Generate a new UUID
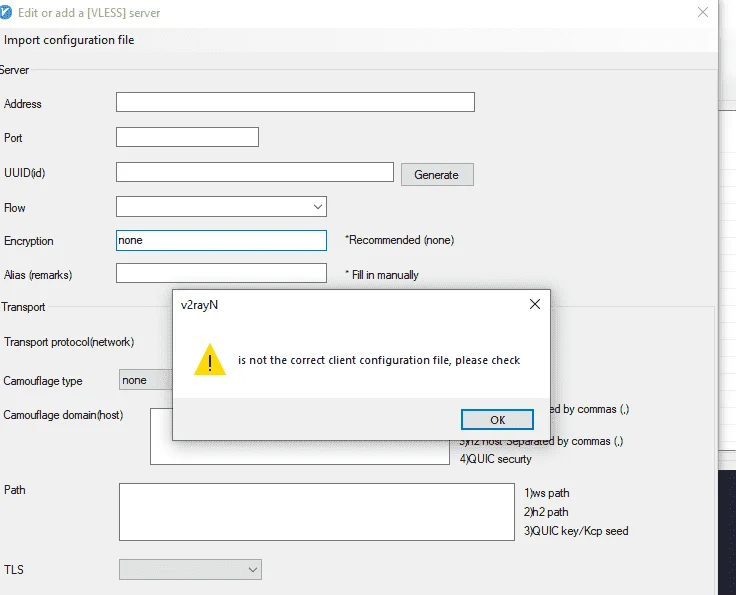The width and height of the screenshot is (736, 595). (x=437, y=175)
